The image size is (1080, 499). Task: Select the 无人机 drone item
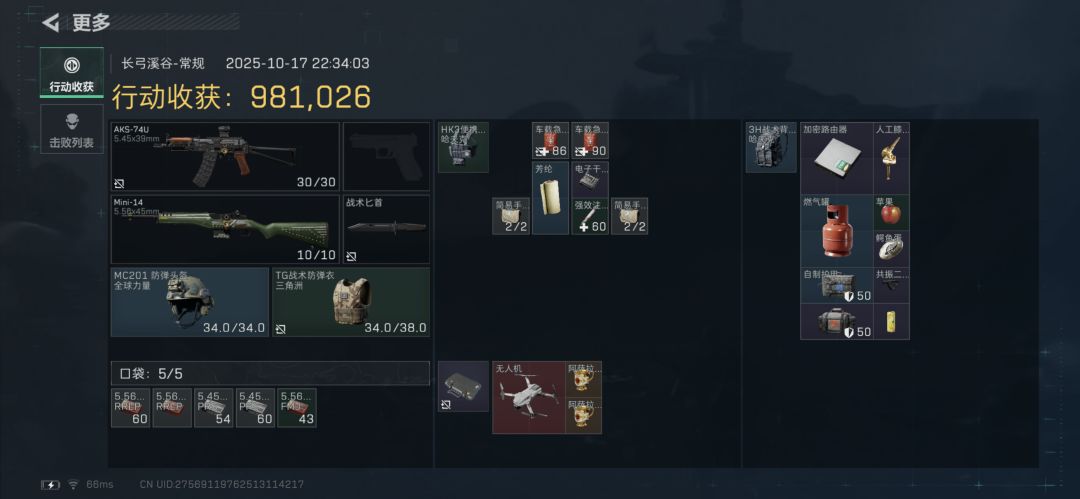click(529, 398)
